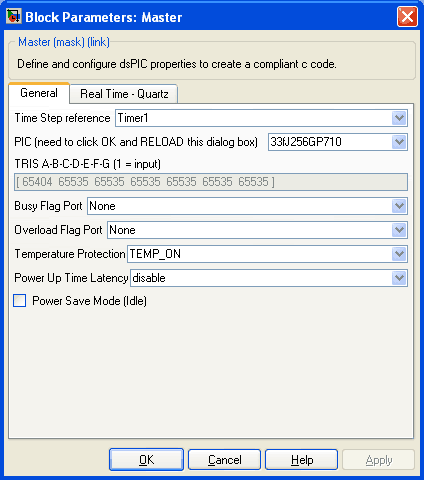Open the Time Step reference dropdown arrow
Viewport: 424px width, 480px height.
pos(399,118)
